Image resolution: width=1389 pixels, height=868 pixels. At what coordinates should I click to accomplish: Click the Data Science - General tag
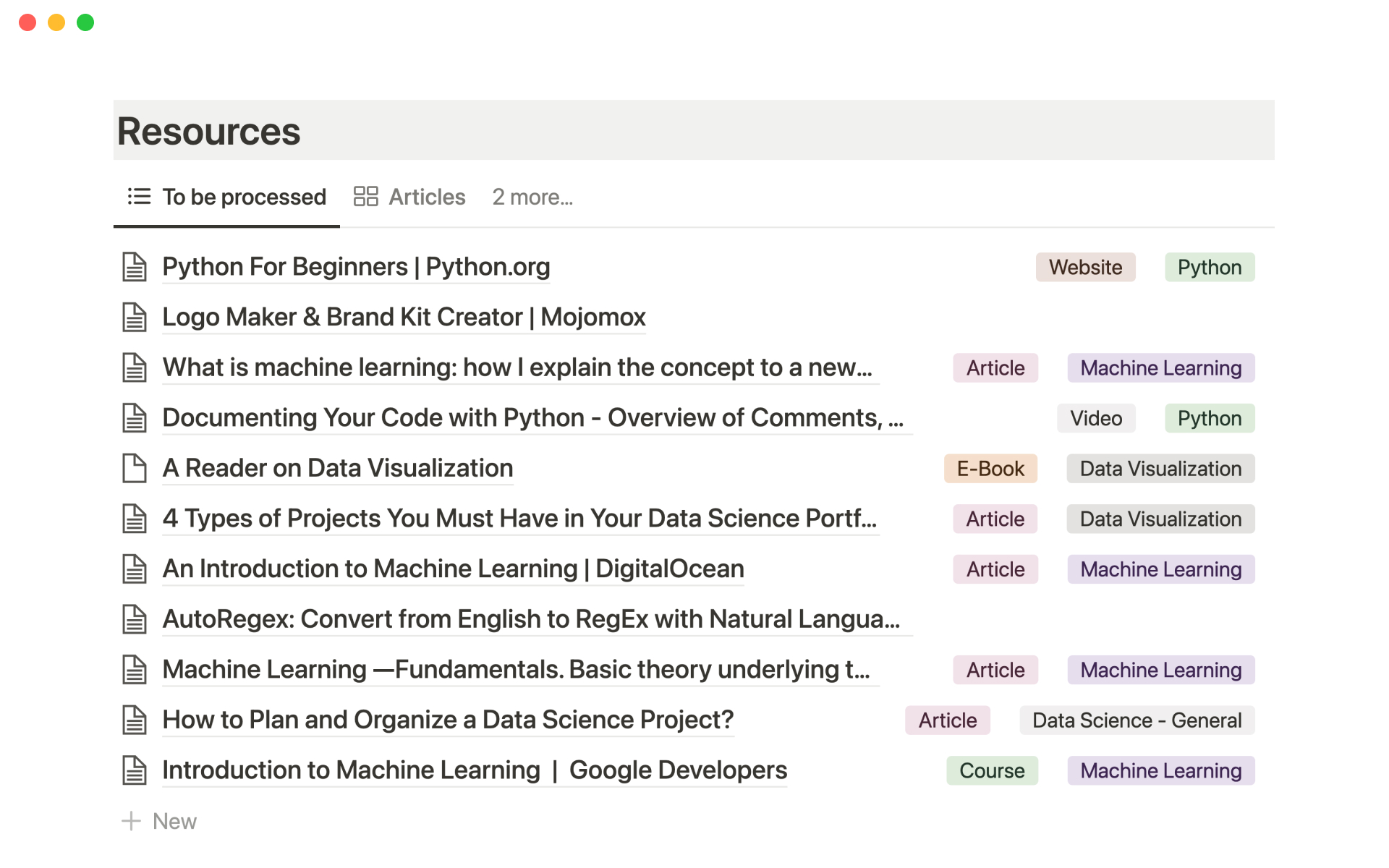1136,720
